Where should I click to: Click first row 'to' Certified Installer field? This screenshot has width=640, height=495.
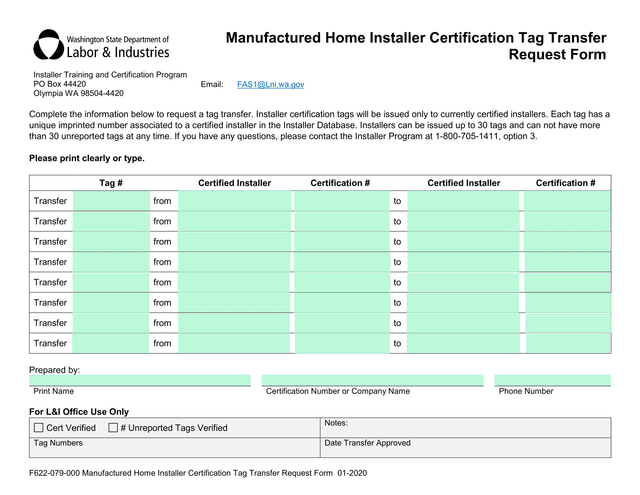tap(463, 201)
